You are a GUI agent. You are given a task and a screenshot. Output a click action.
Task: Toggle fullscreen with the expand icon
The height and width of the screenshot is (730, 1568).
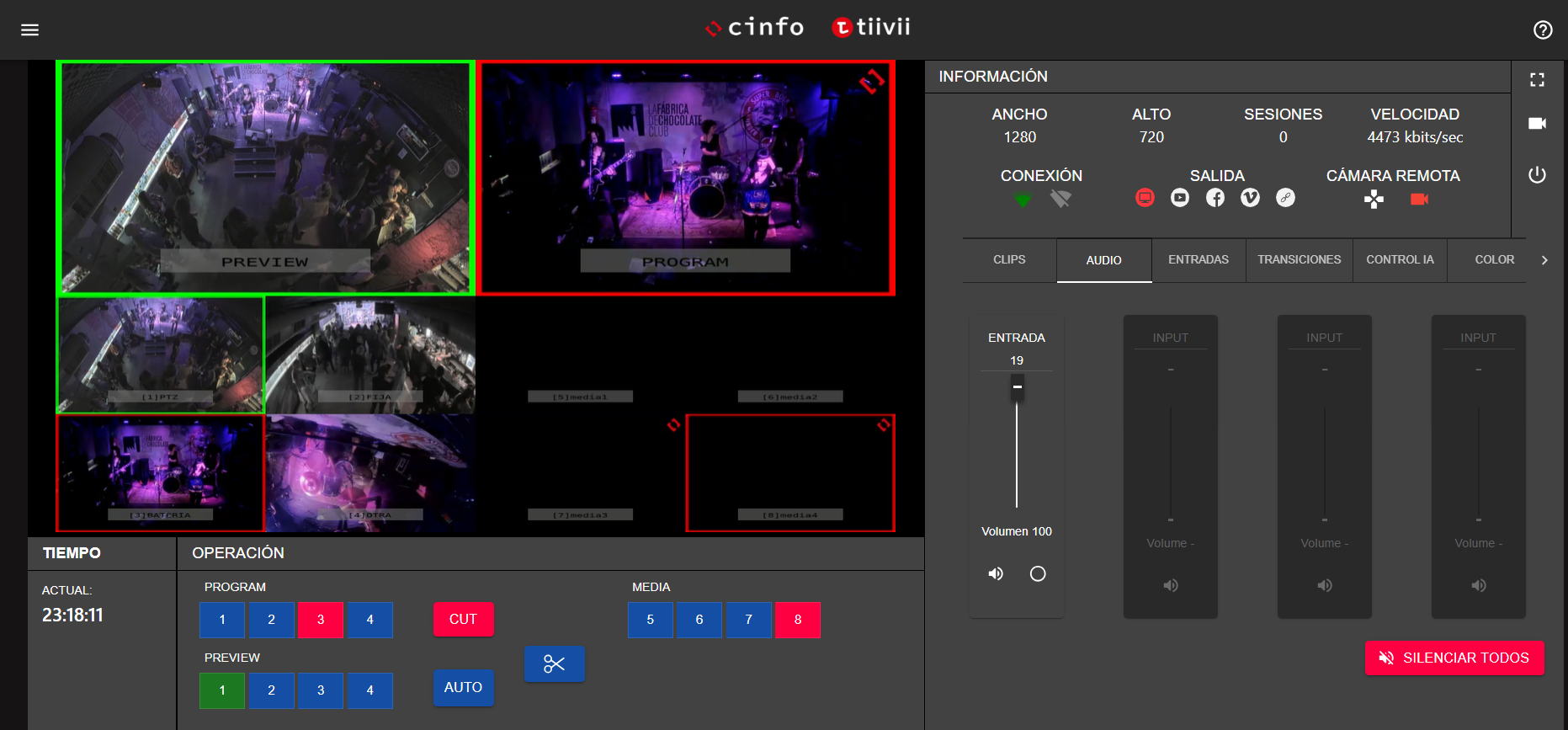tap(1537, 80)
